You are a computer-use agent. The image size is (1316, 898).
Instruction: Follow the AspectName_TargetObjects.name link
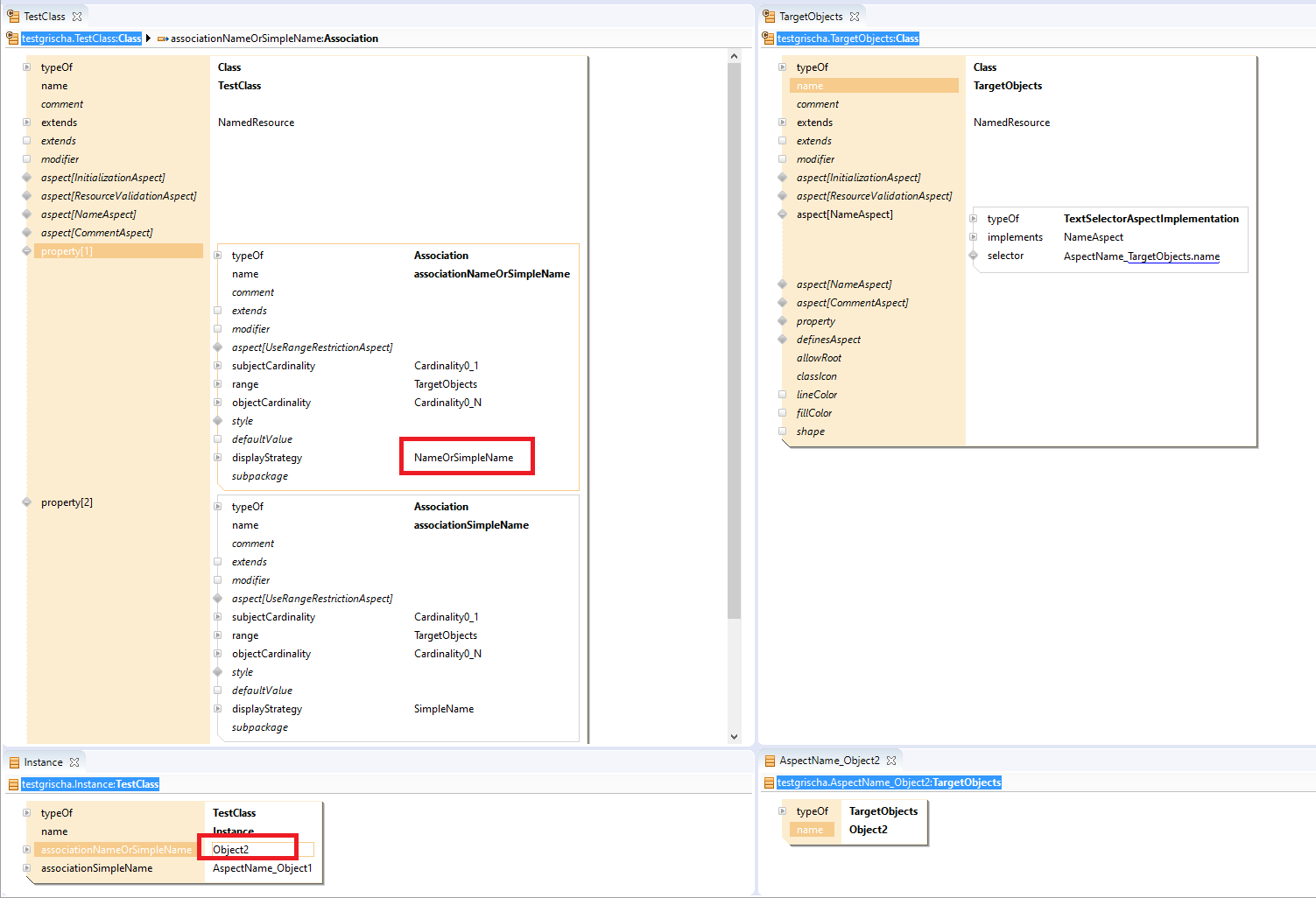pos(1141,256)
